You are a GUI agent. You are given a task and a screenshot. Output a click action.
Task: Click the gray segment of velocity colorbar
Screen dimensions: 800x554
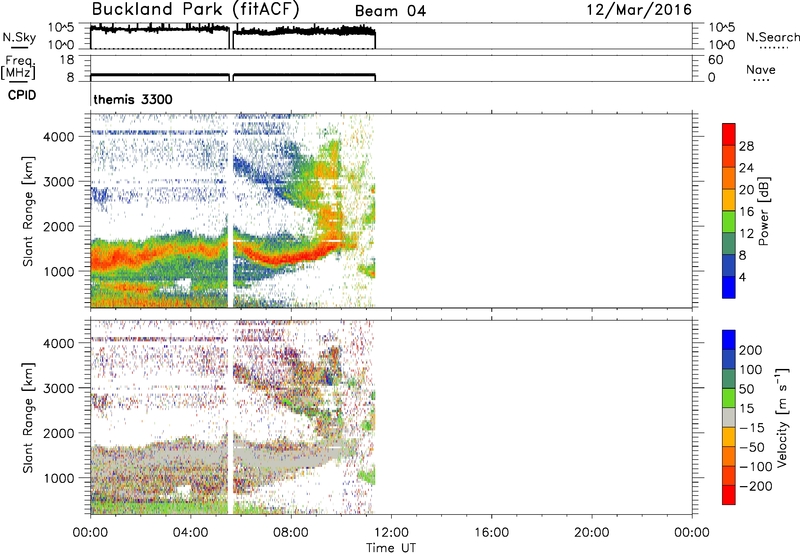click(x=729, y=417)
